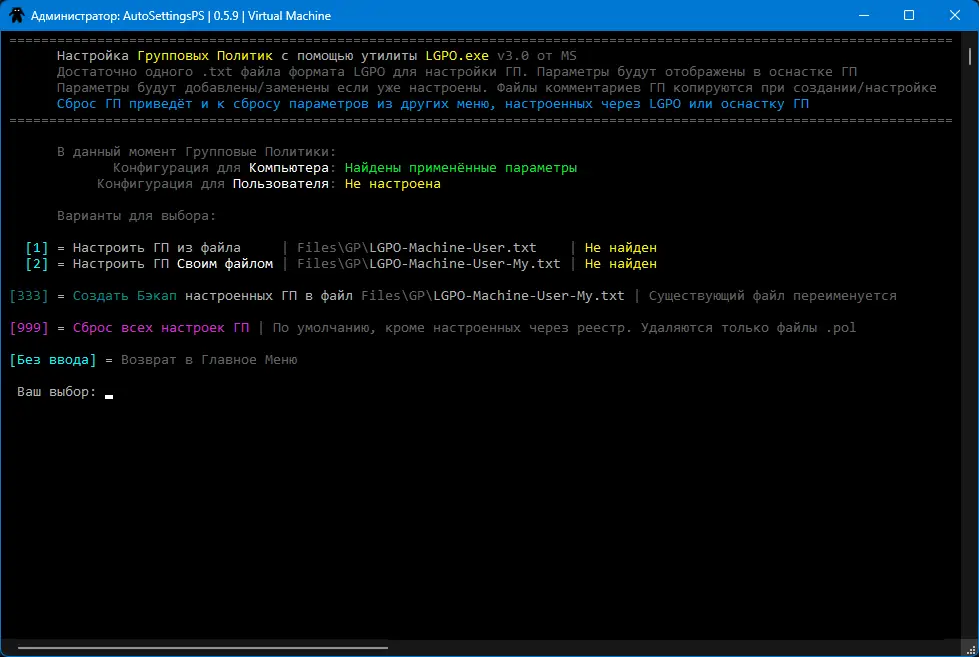Click 'Существующий файл переименуется' note
Screen dimensions: 979x657
[772, 295]
